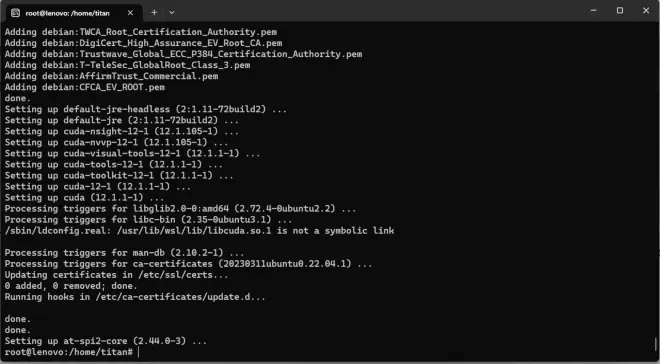This screenshot has height=364, width=660.
Task: Click the DigiCert_High_Assurance_EV_Root_CA.pem line
Action: click(143, 43)
